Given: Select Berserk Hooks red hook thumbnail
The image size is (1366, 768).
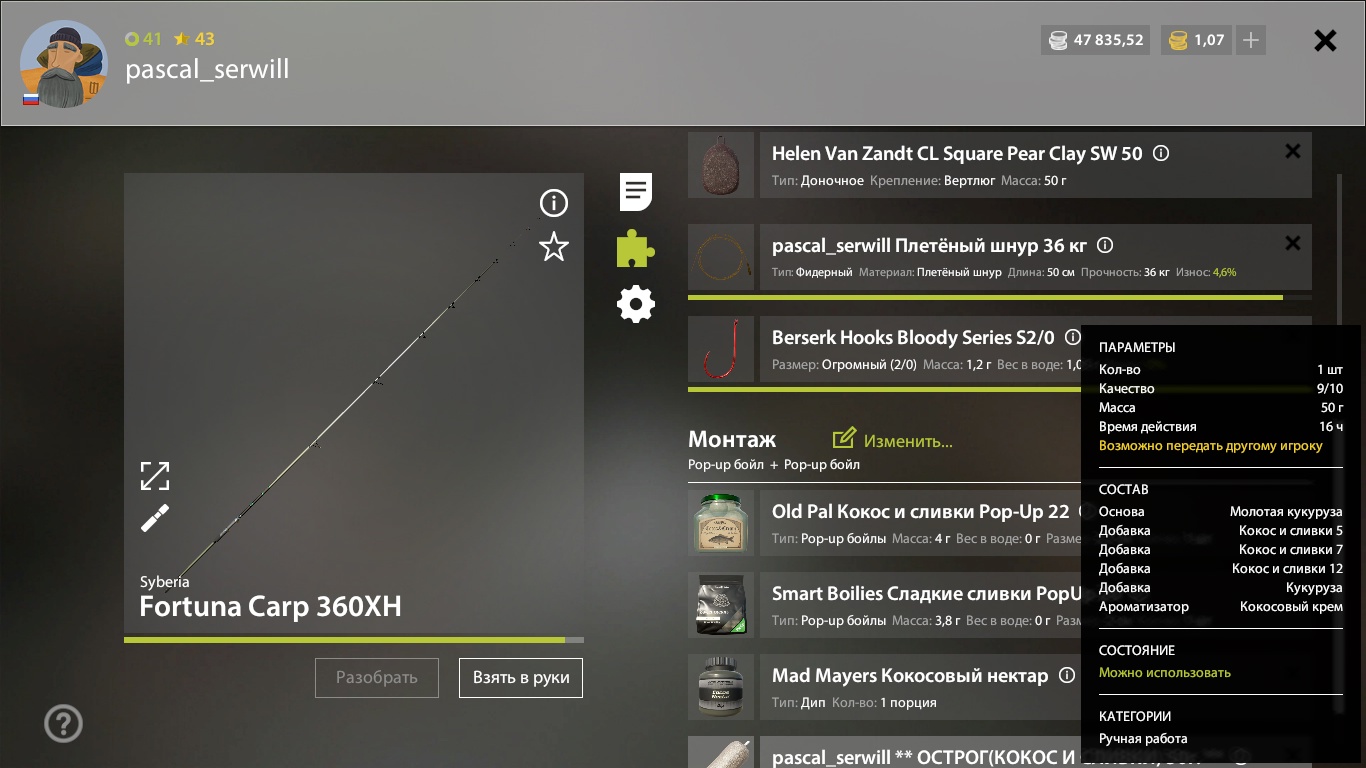Looking at the screenshot, I should point(721,349).
